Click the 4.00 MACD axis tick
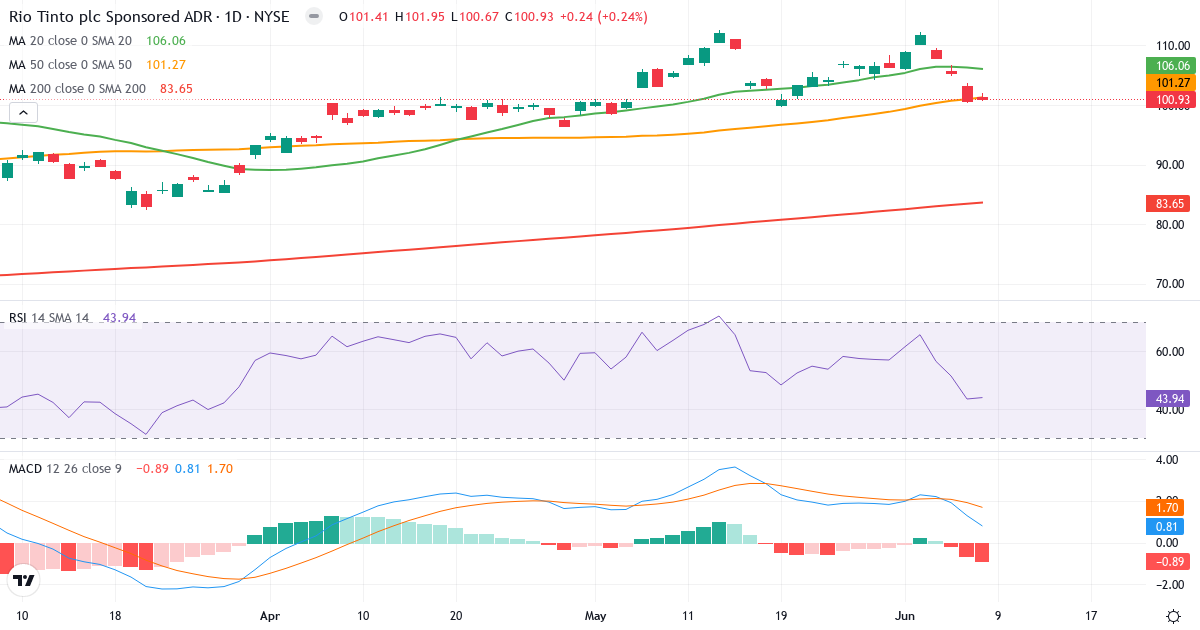The height and width of the screenshot is (630, 1200). tap(1166, 460)
